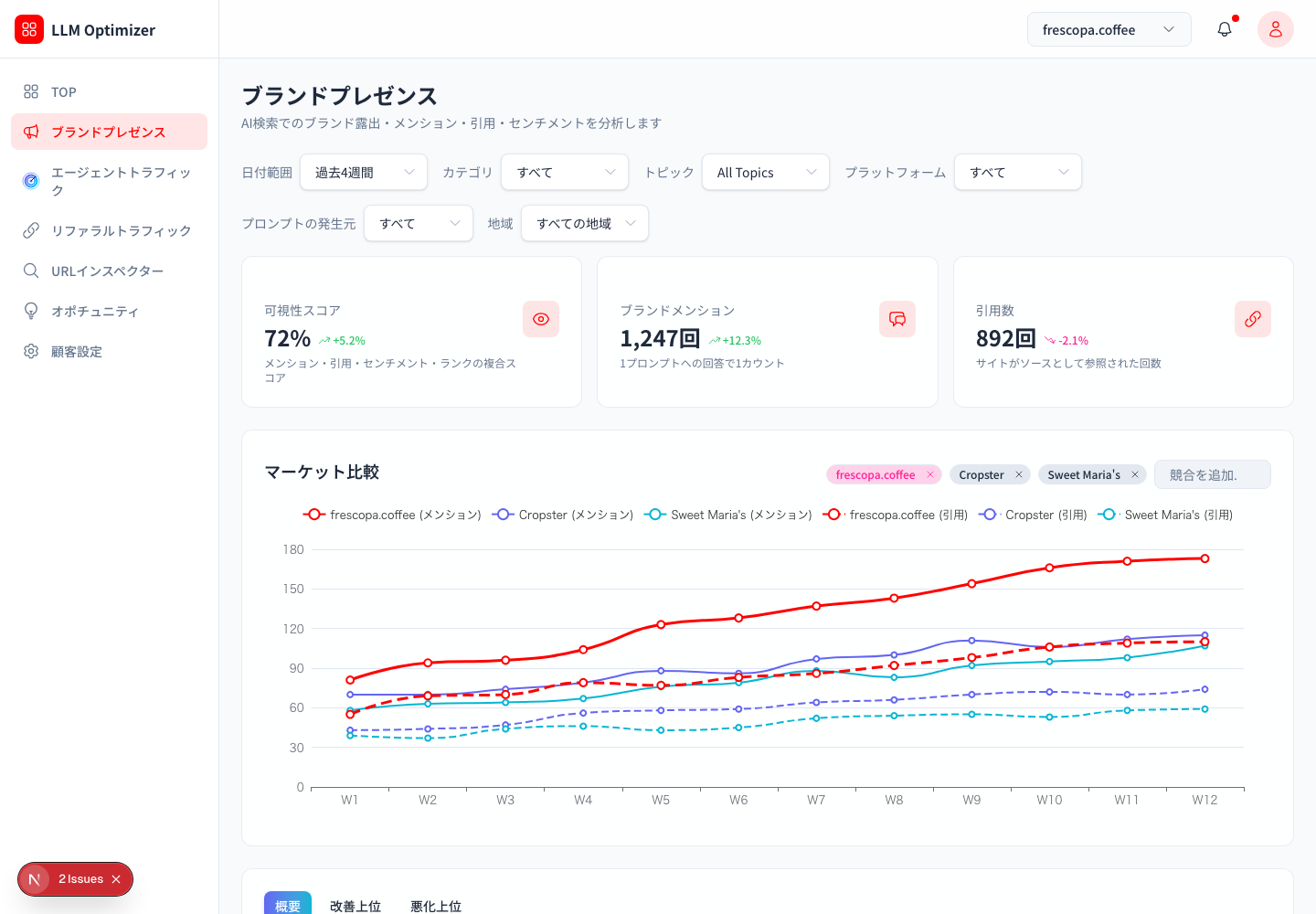Open ブランドプレゼンス in sidebar
Viewport: 1316px width, 914px height.
tap(109, 132)
